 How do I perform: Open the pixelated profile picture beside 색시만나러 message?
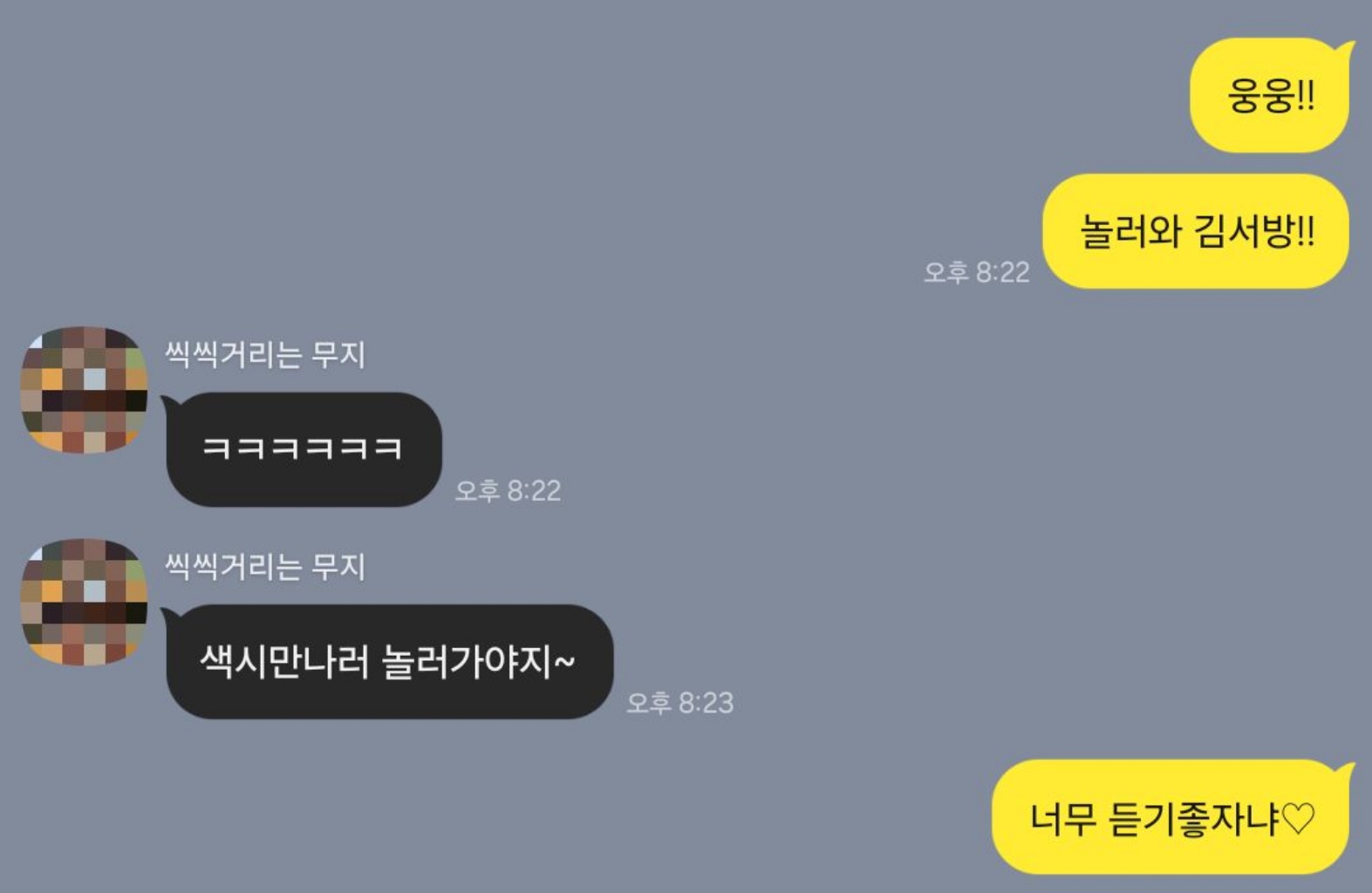(x=84, y=602)
